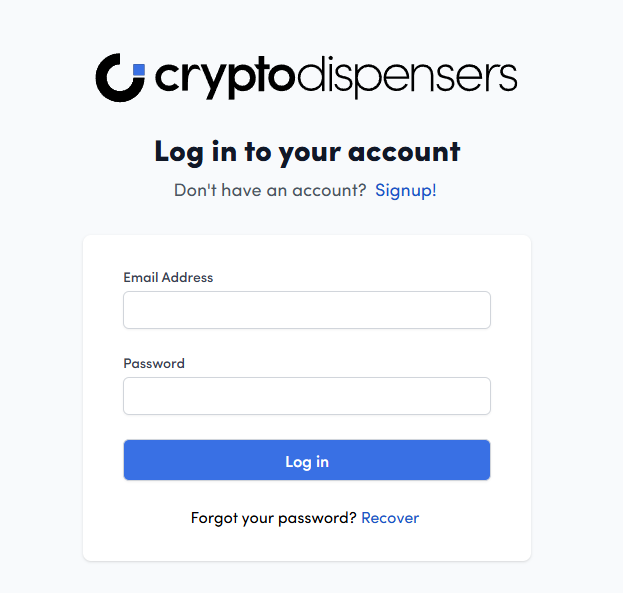
Task: Click the Email Address label
Action: coord(168,277)
